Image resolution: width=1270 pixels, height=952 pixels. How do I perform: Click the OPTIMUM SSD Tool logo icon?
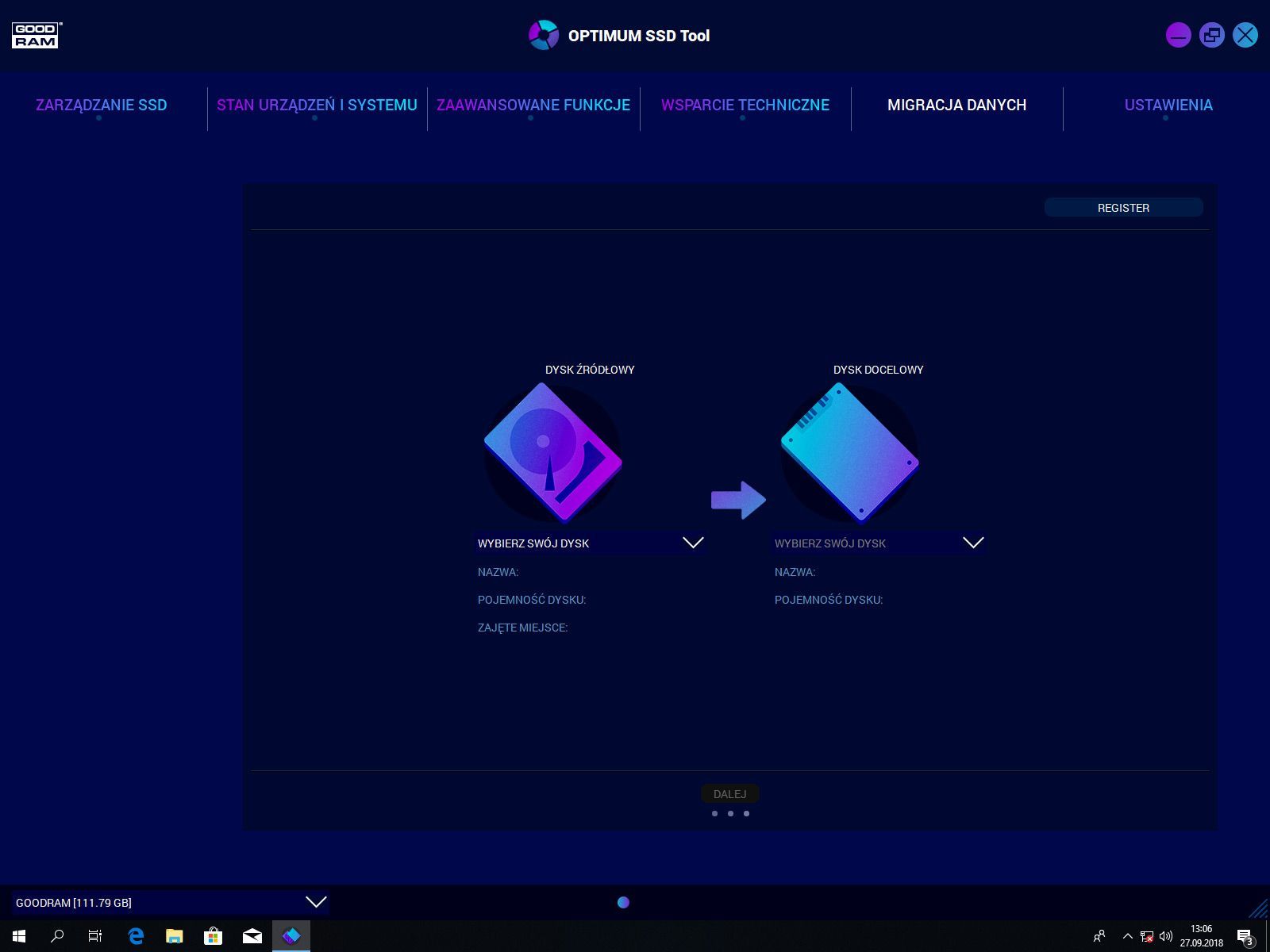click(x=544, y=35)
